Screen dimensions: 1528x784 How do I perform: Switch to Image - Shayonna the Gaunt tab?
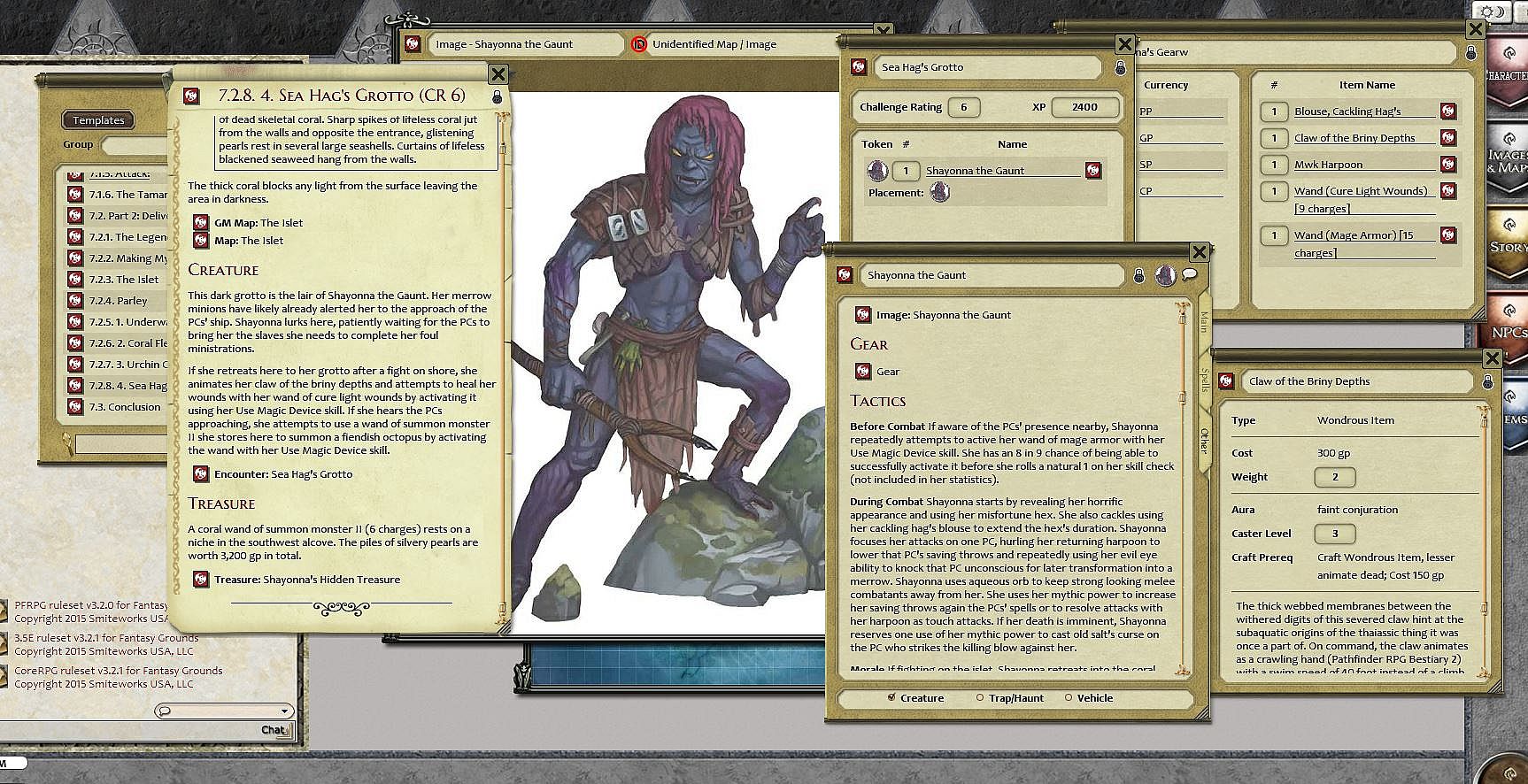click(x=526, y=44)
